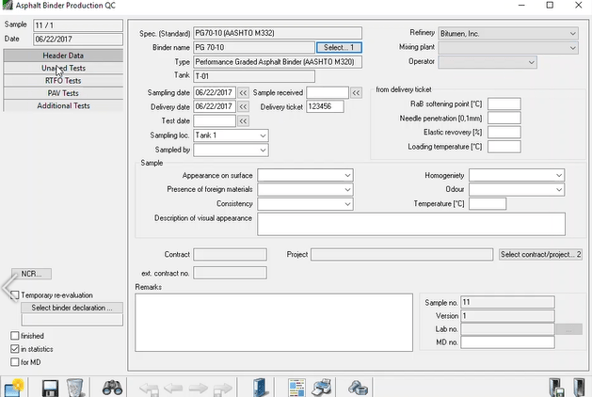592x397 pixels.
Task: Click the << button next to Sampling date
Action: [243, 92]
